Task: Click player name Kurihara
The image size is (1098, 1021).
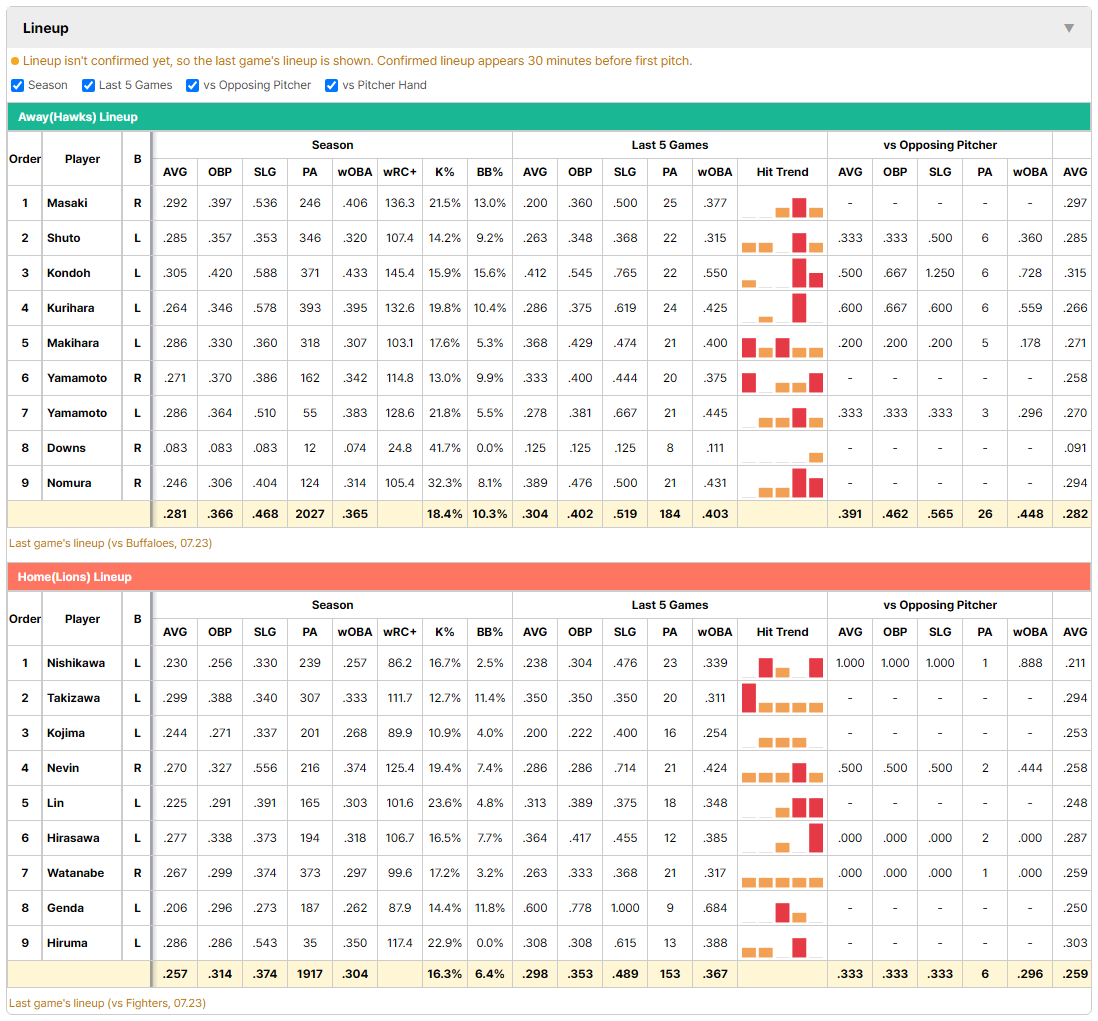Action: (70, 308)
